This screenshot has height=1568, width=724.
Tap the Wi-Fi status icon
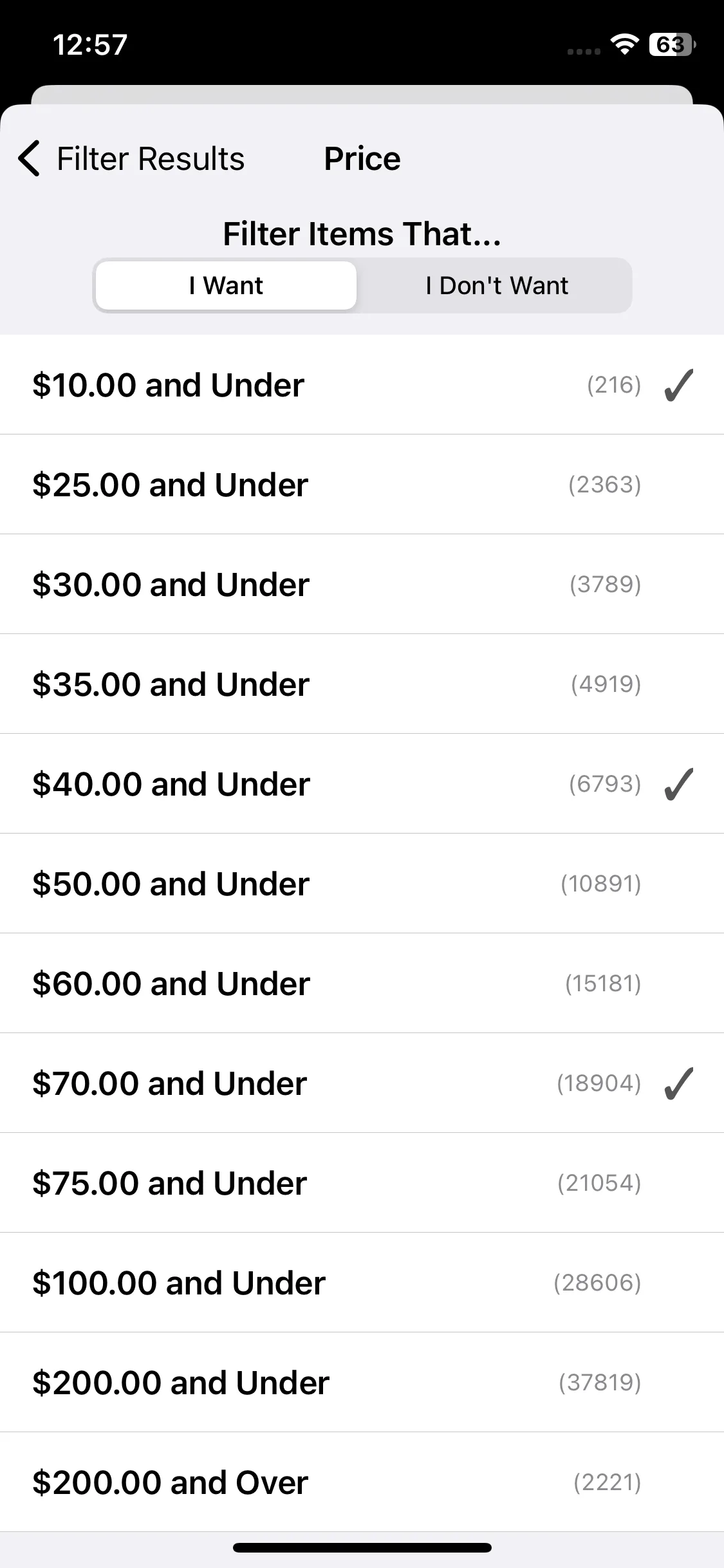624,44
